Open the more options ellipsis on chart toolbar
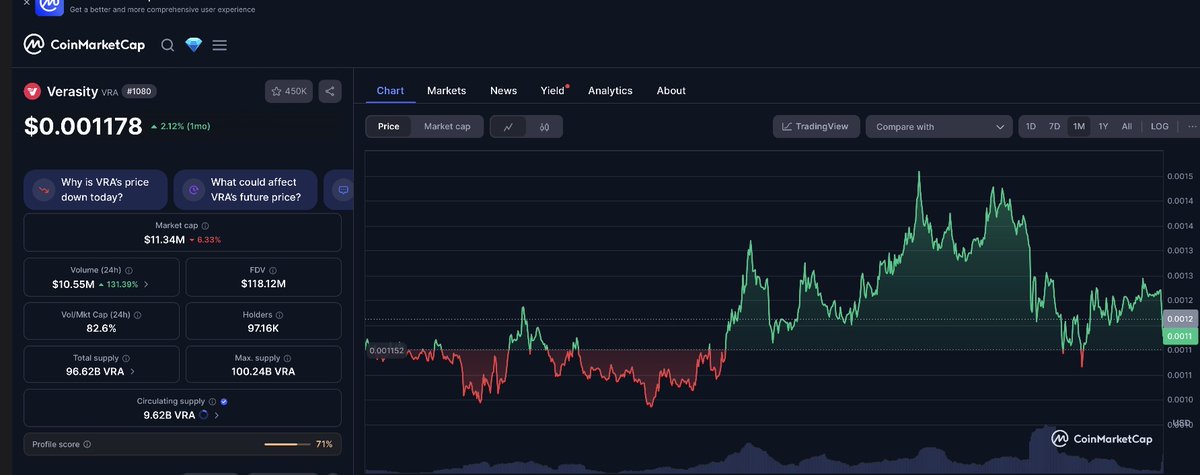This screenshot has width=1200, height=475. point(1191,127)
